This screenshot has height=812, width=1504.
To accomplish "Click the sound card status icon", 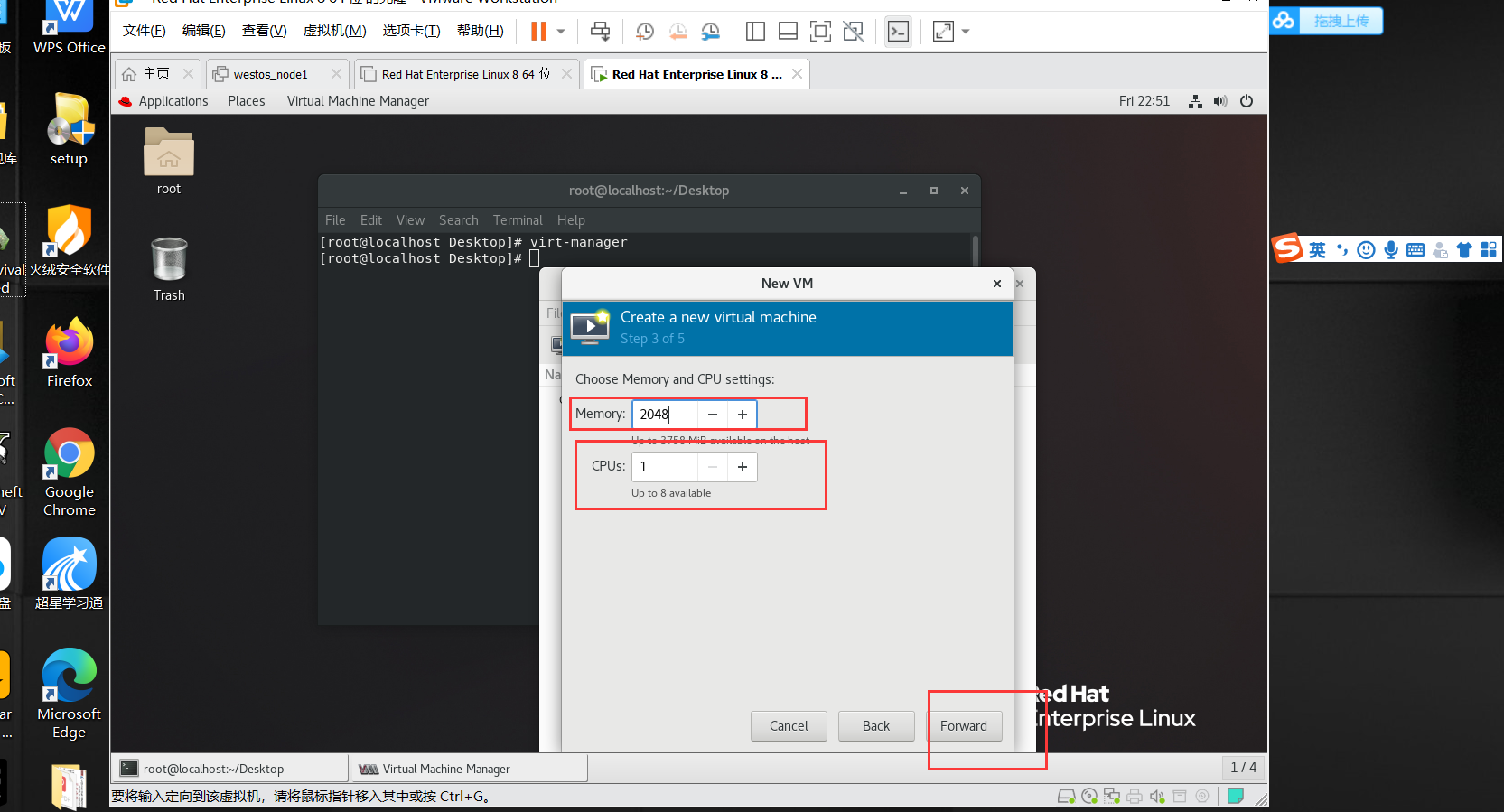I will point(1157,796).
